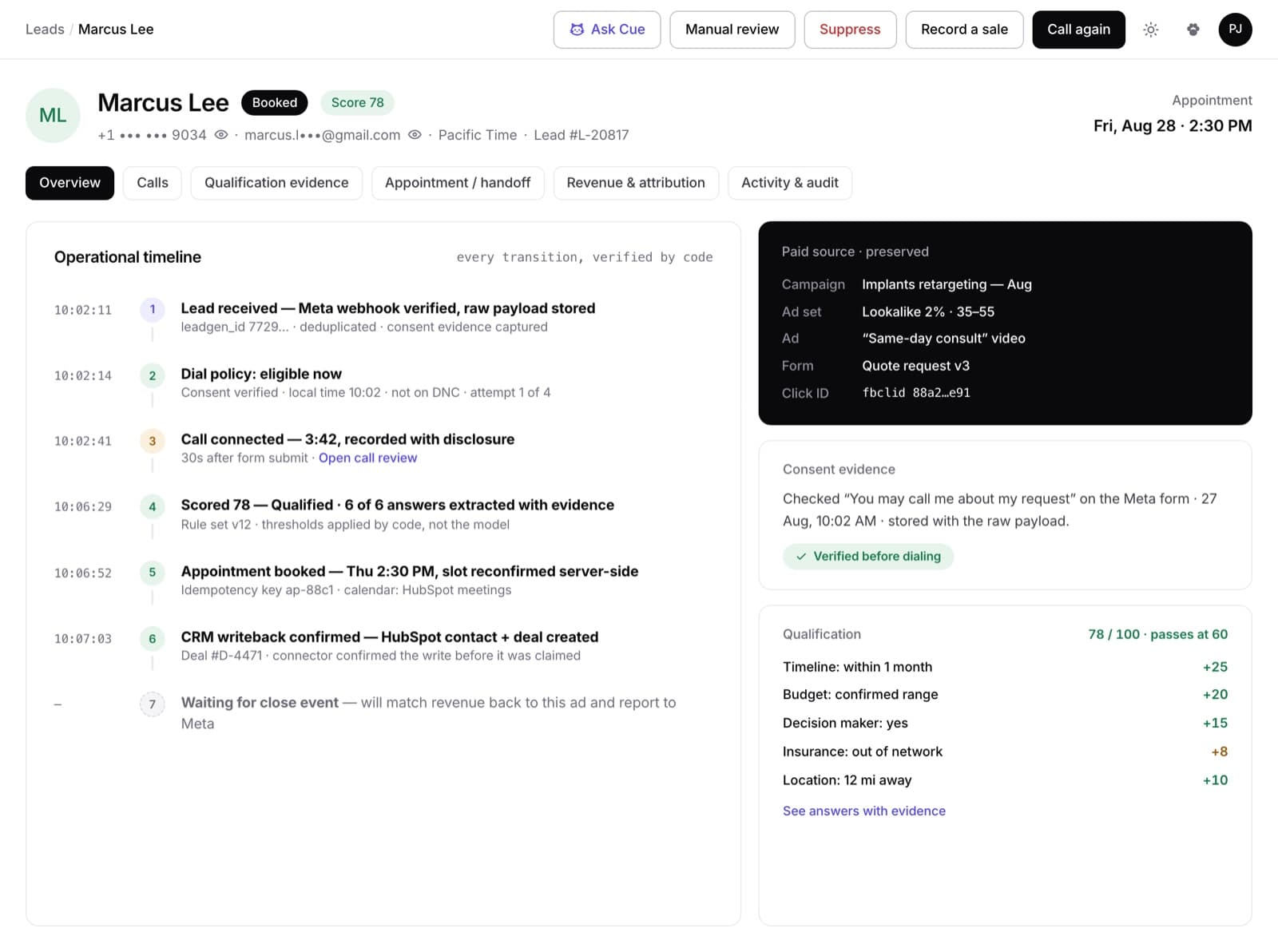The height and width of the screenshot is (952, 1278).
Task: Open See answers with evidence link
Action: click(x=864, y=811)
